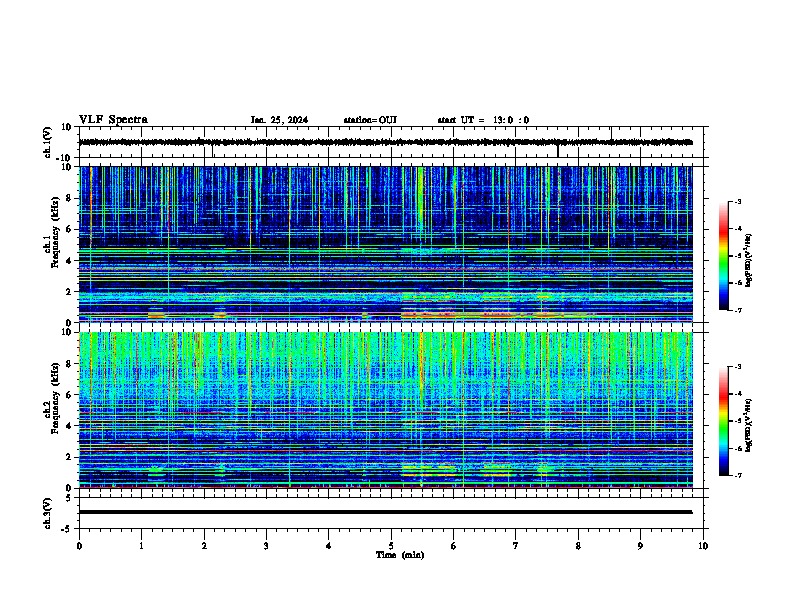The image size is (792, 612).
Task: Click the log(PSD) label beside the ch.2 colorbar
Action: click(748, 425)
